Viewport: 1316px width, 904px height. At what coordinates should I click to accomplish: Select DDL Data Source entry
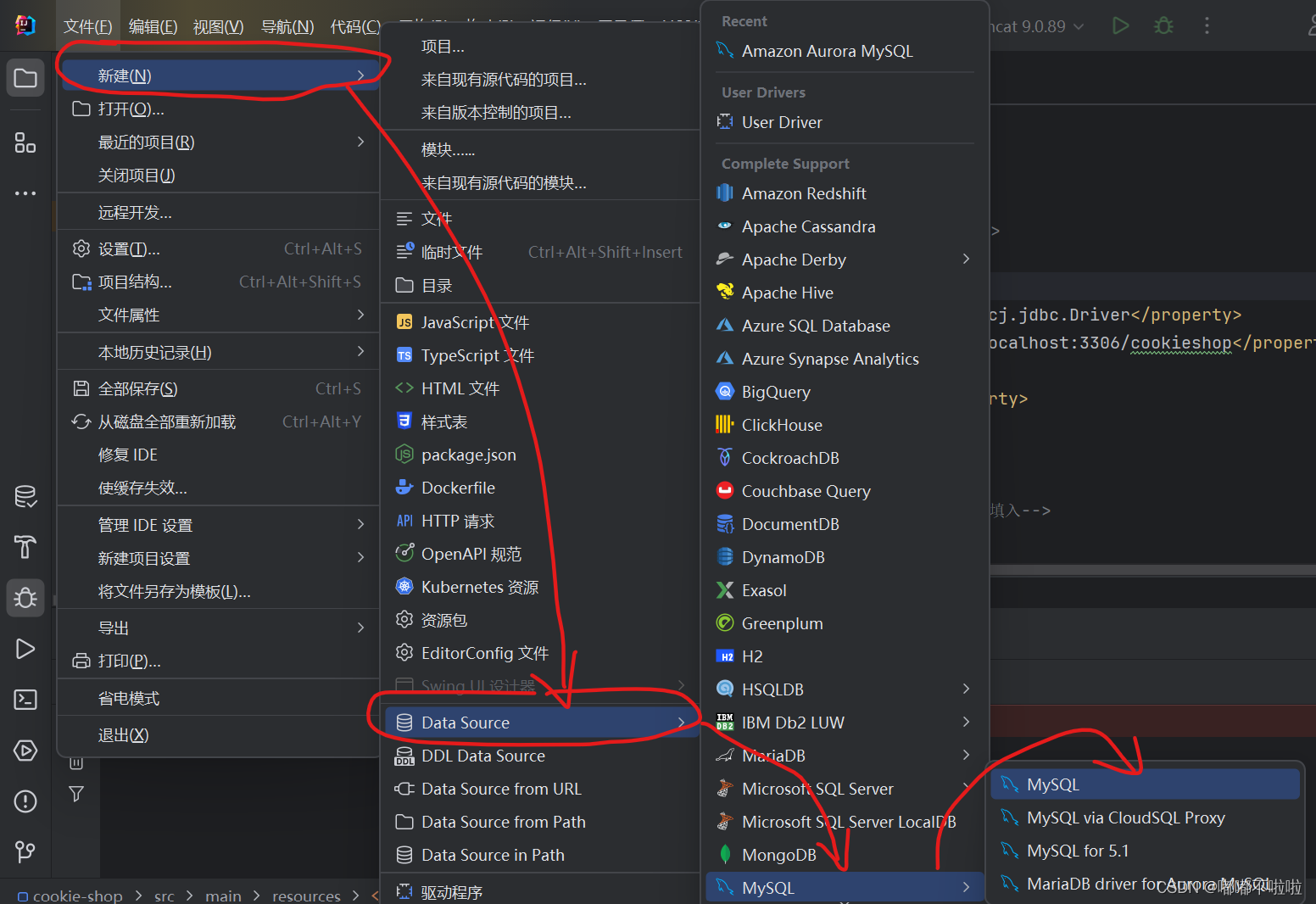[540, 756]
